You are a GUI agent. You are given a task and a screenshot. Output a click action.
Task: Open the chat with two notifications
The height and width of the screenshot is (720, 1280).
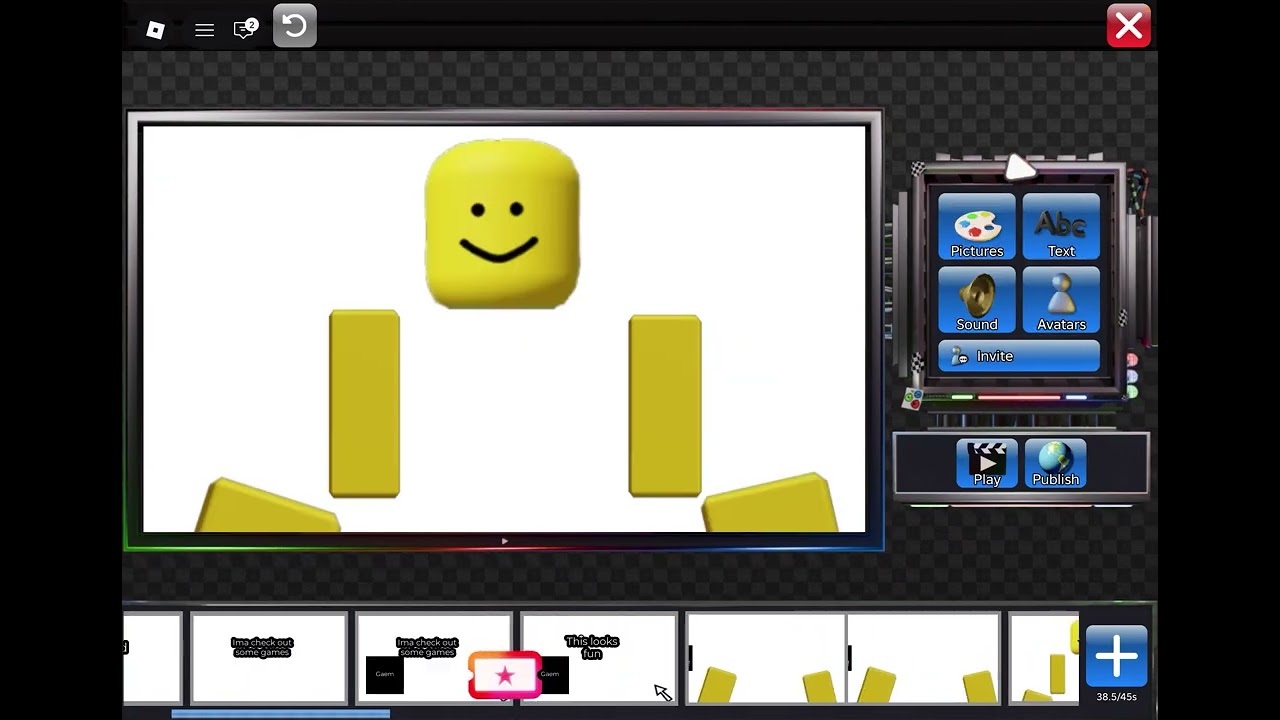245,29
